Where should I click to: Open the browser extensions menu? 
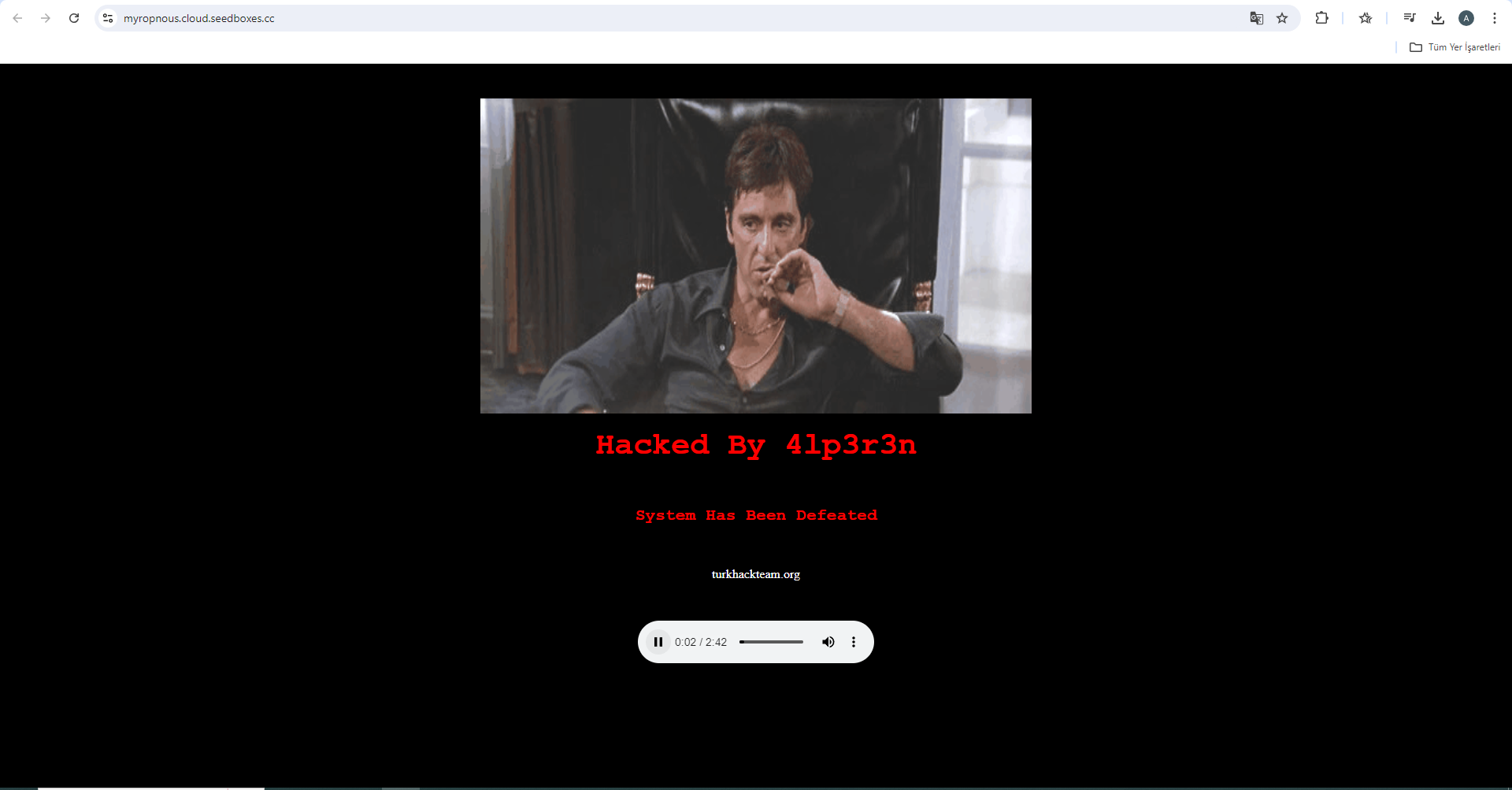pyautogui.click(x=1321, y=18)
